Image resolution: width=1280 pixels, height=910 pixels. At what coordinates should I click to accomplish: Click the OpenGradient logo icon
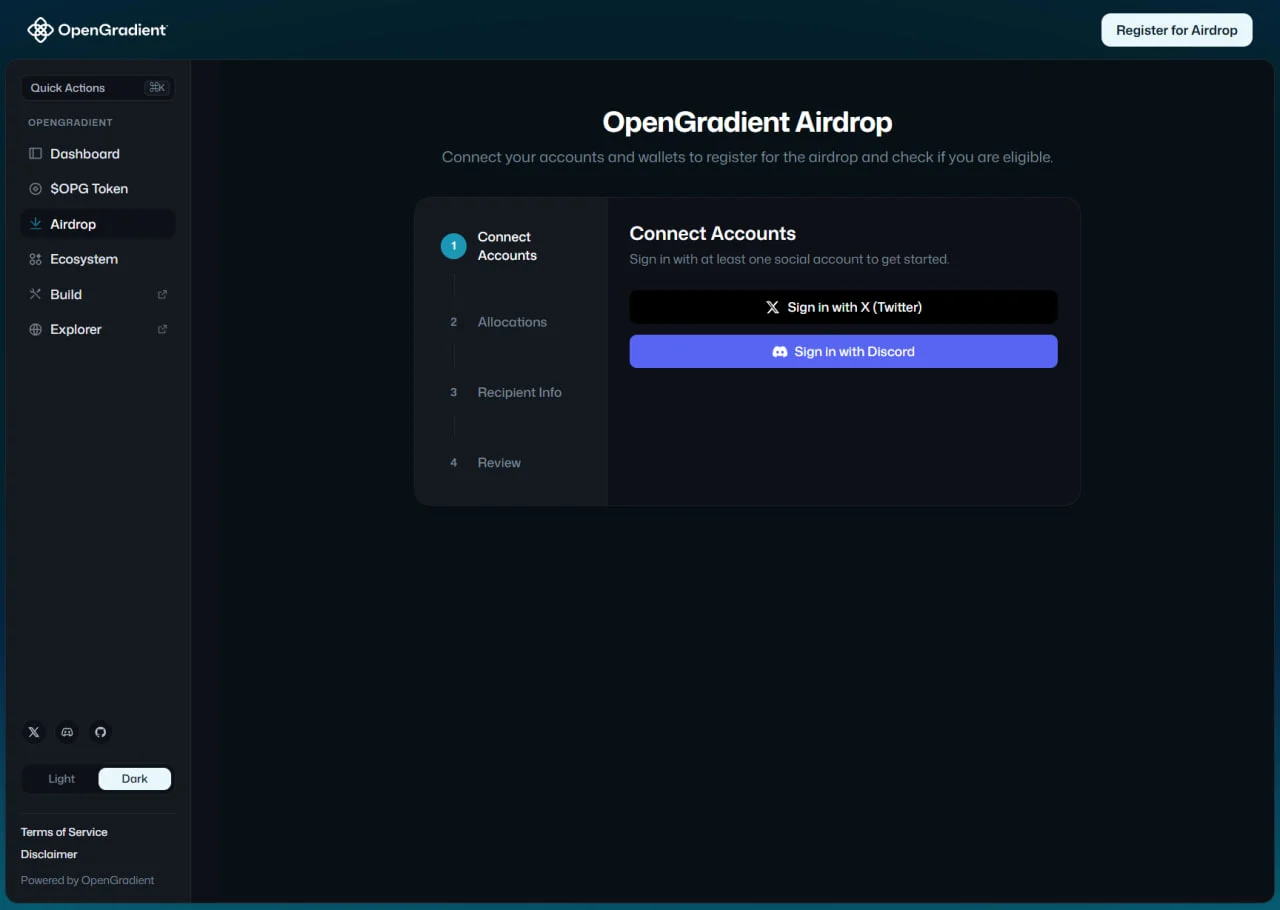[40, 30]
